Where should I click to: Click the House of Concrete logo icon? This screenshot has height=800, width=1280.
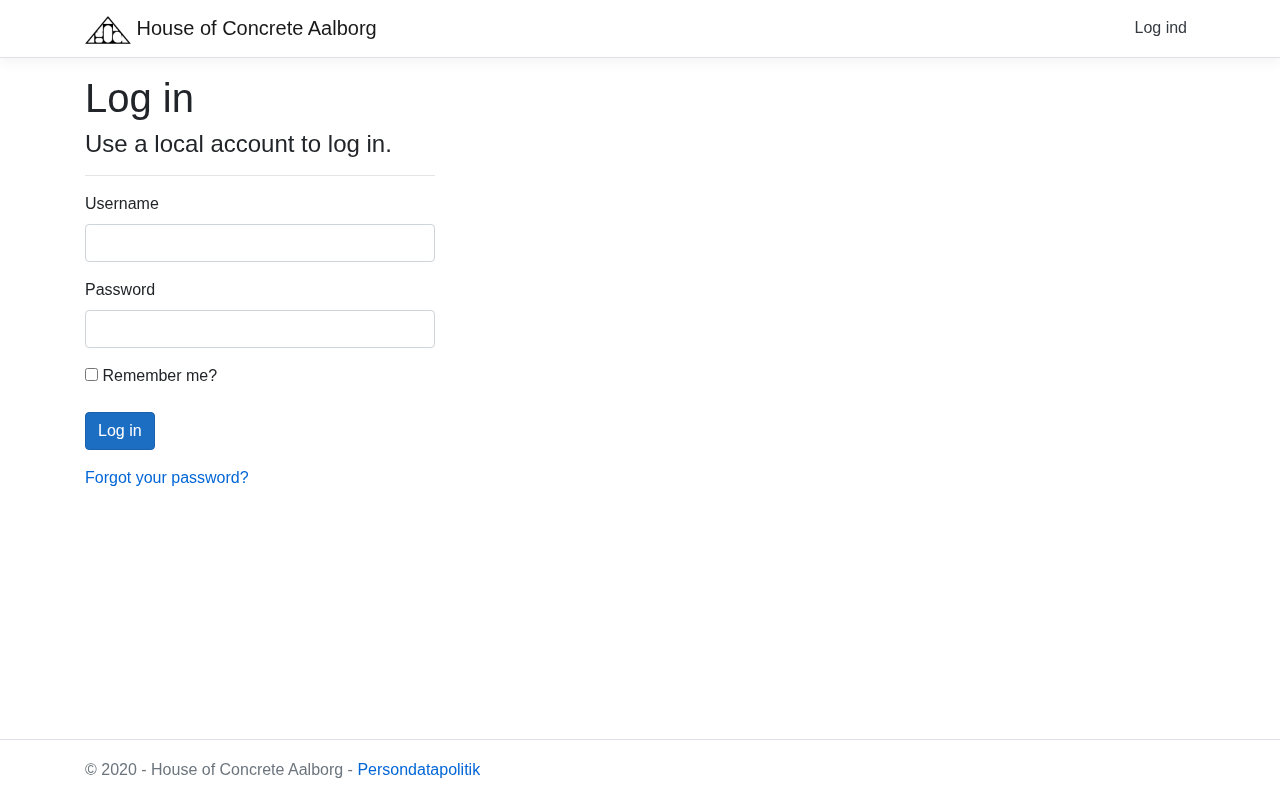[x=108, y=30]
